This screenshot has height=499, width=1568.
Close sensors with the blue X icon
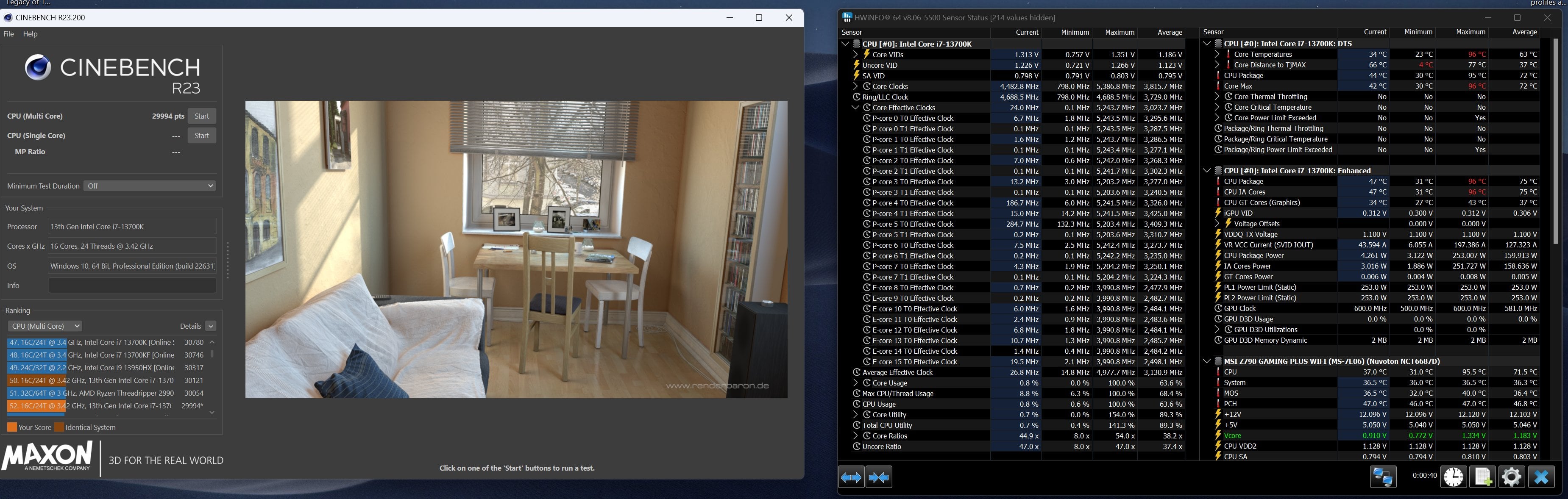pyautogui.click(x=1541, y=477)
